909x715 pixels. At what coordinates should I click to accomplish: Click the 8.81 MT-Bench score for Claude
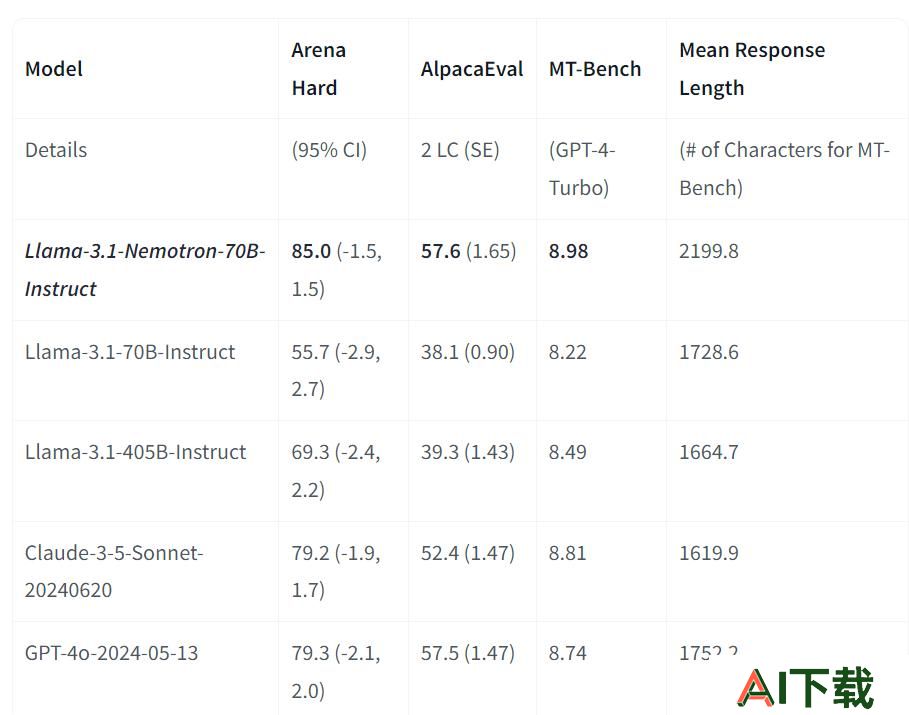click(x=568, y=553)
